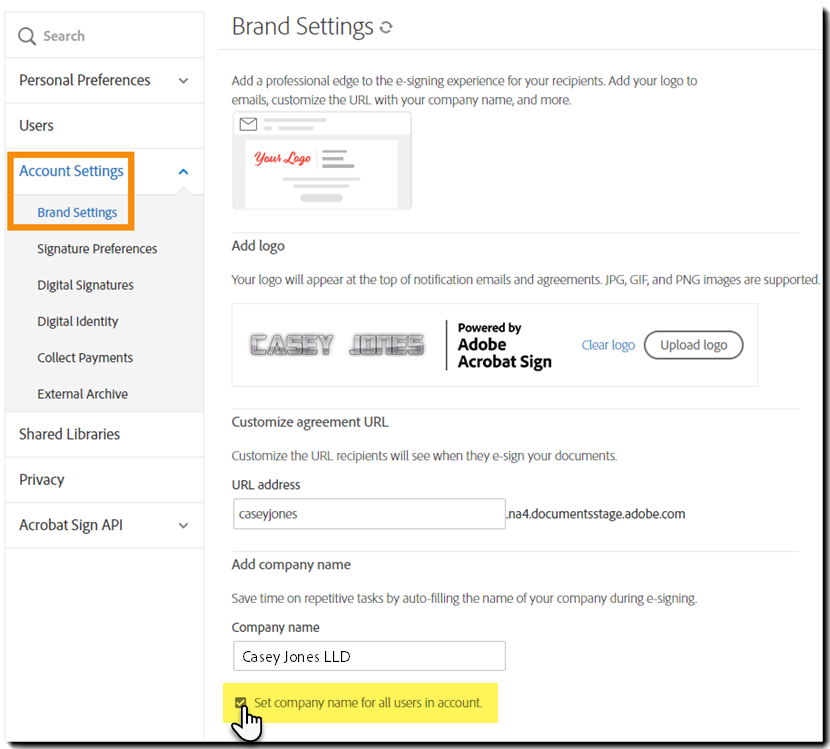Toggle Set company name for all users checkbox
This screenshot has width=830, height=749.
tap(240, 703)
